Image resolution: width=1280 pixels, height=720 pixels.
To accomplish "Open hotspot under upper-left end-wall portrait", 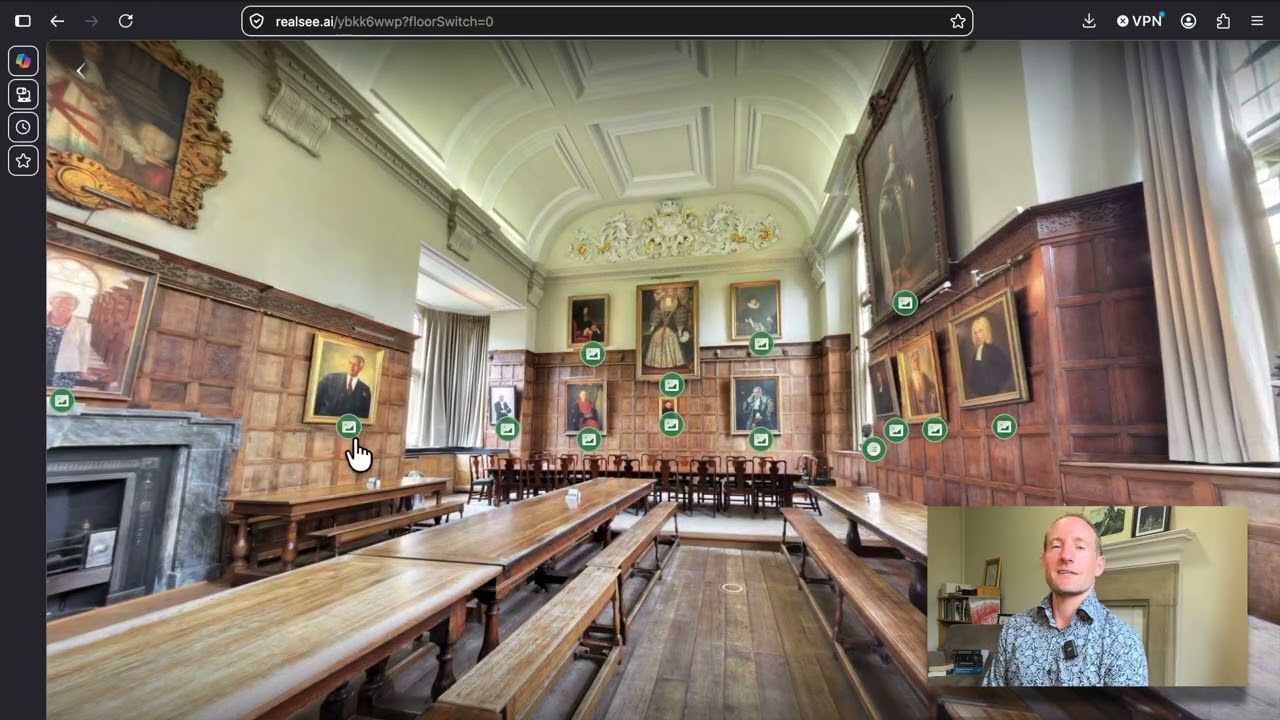I will click(593, 353).
